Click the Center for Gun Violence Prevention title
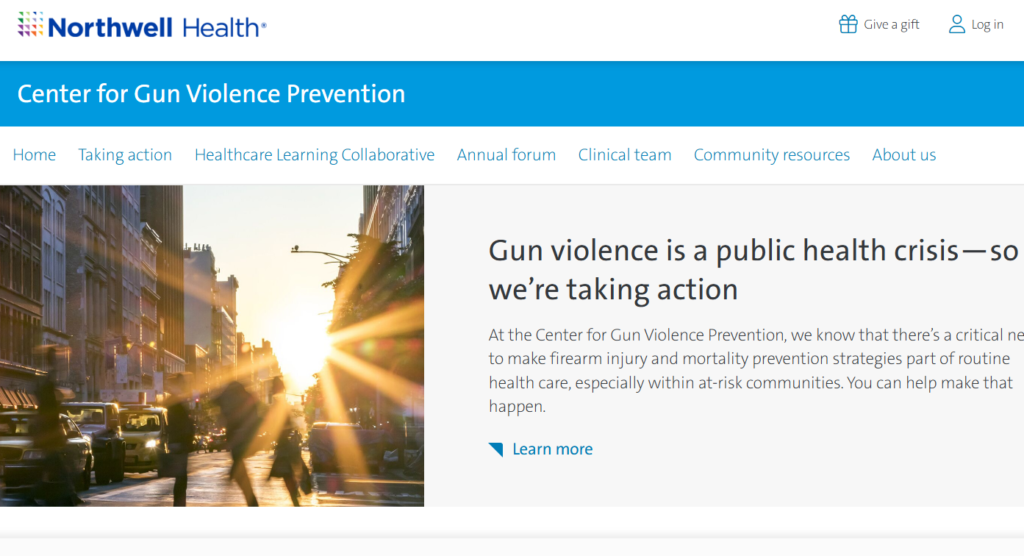This screenshot has width=1024, height=556. point(211,94)
